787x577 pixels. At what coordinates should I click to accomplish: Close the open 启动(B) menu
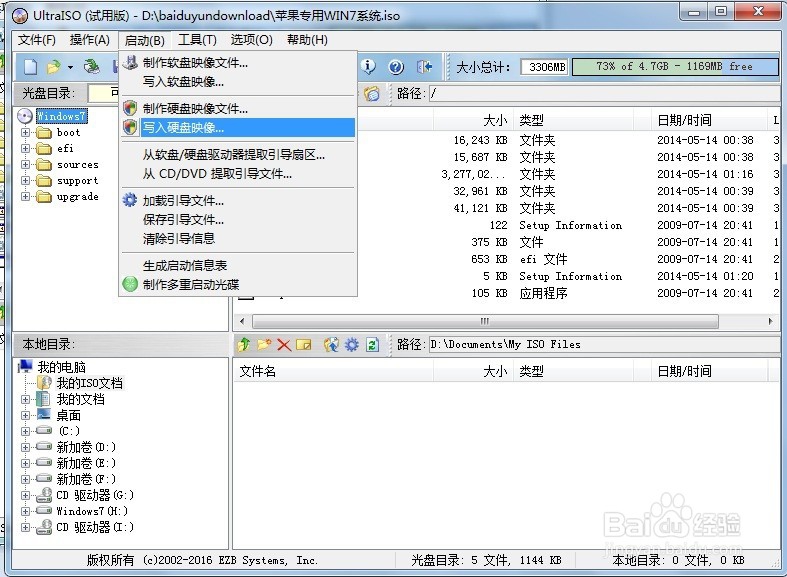(145, 40)
